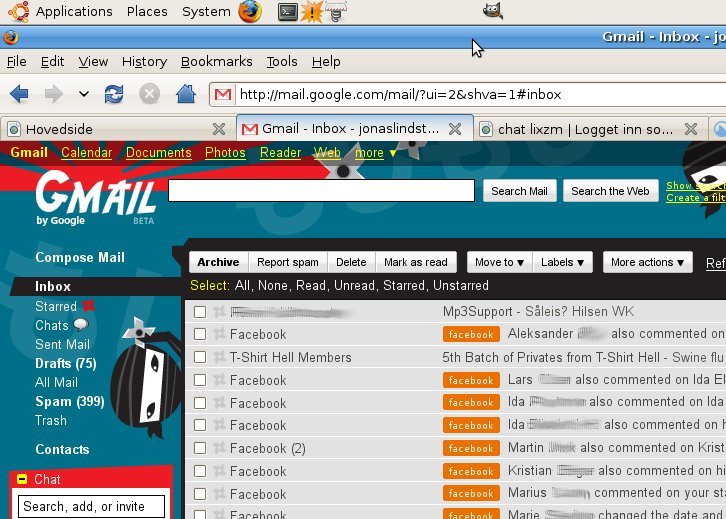Viewport: 726px width, 519px height.
Task: Expand the More actions dropdown
Action: pos(647,262)
